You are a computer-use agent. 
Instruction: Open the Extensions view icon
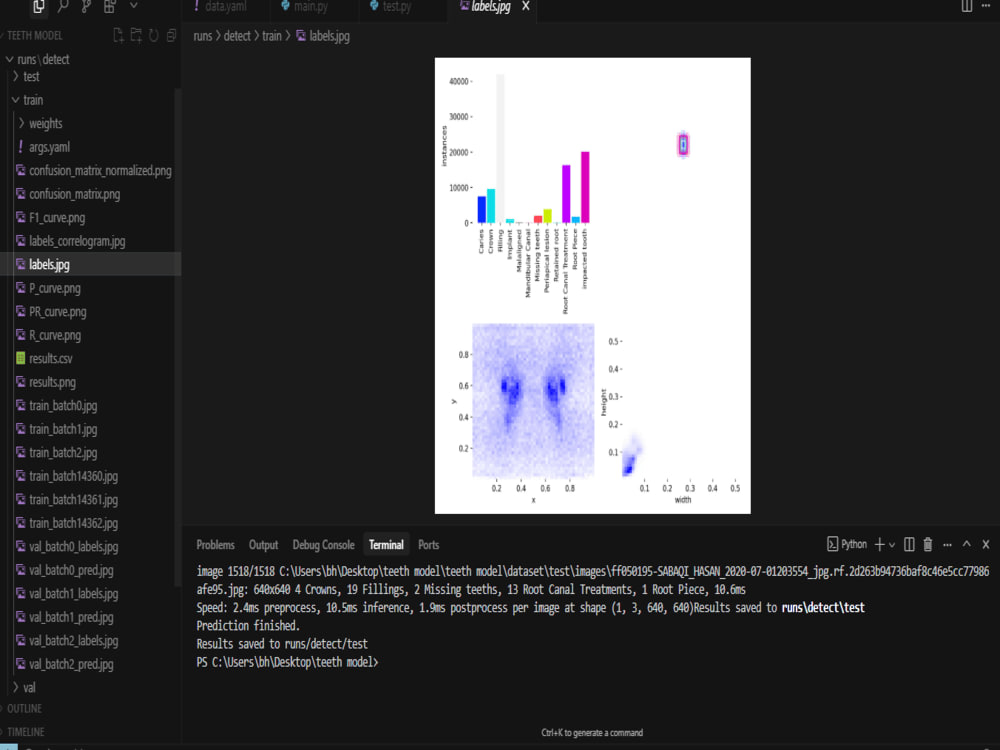click(x=110, y=6)
